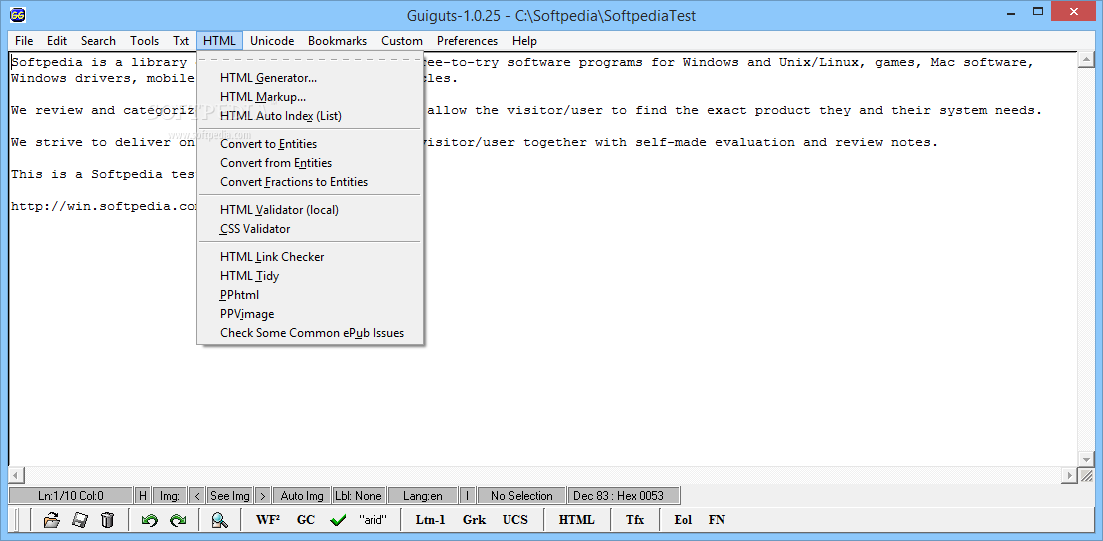Click the vertical scrollbar down arrow

(1086, 459)
